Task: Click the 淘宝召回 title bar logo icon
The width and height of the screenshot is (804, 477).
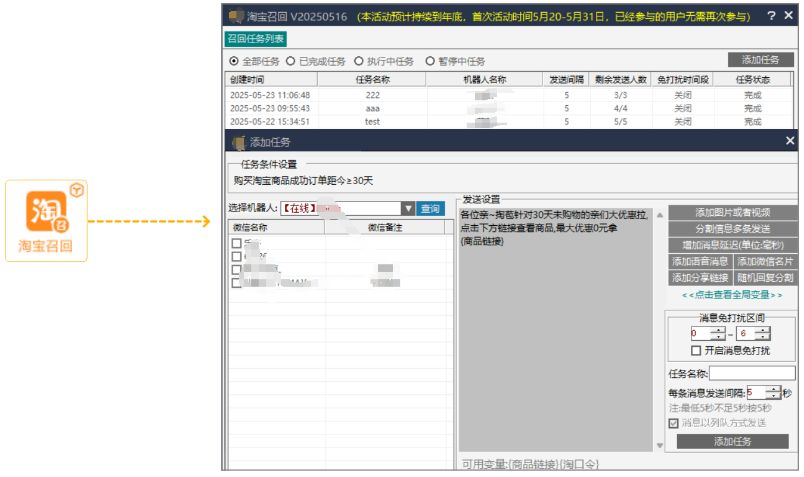Action: (236, 16)
